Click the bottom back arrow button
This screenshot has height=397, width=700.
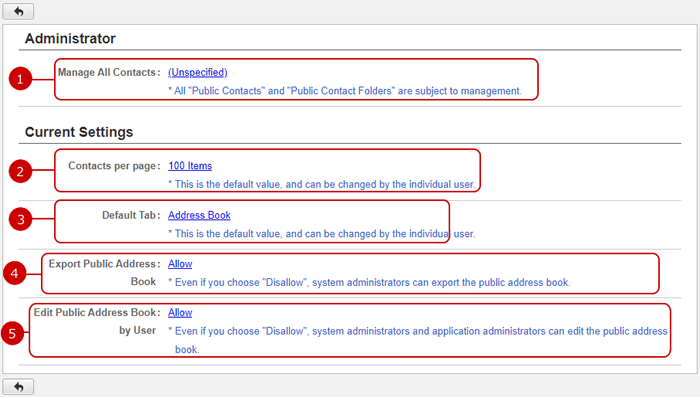[x=18, y=386]
